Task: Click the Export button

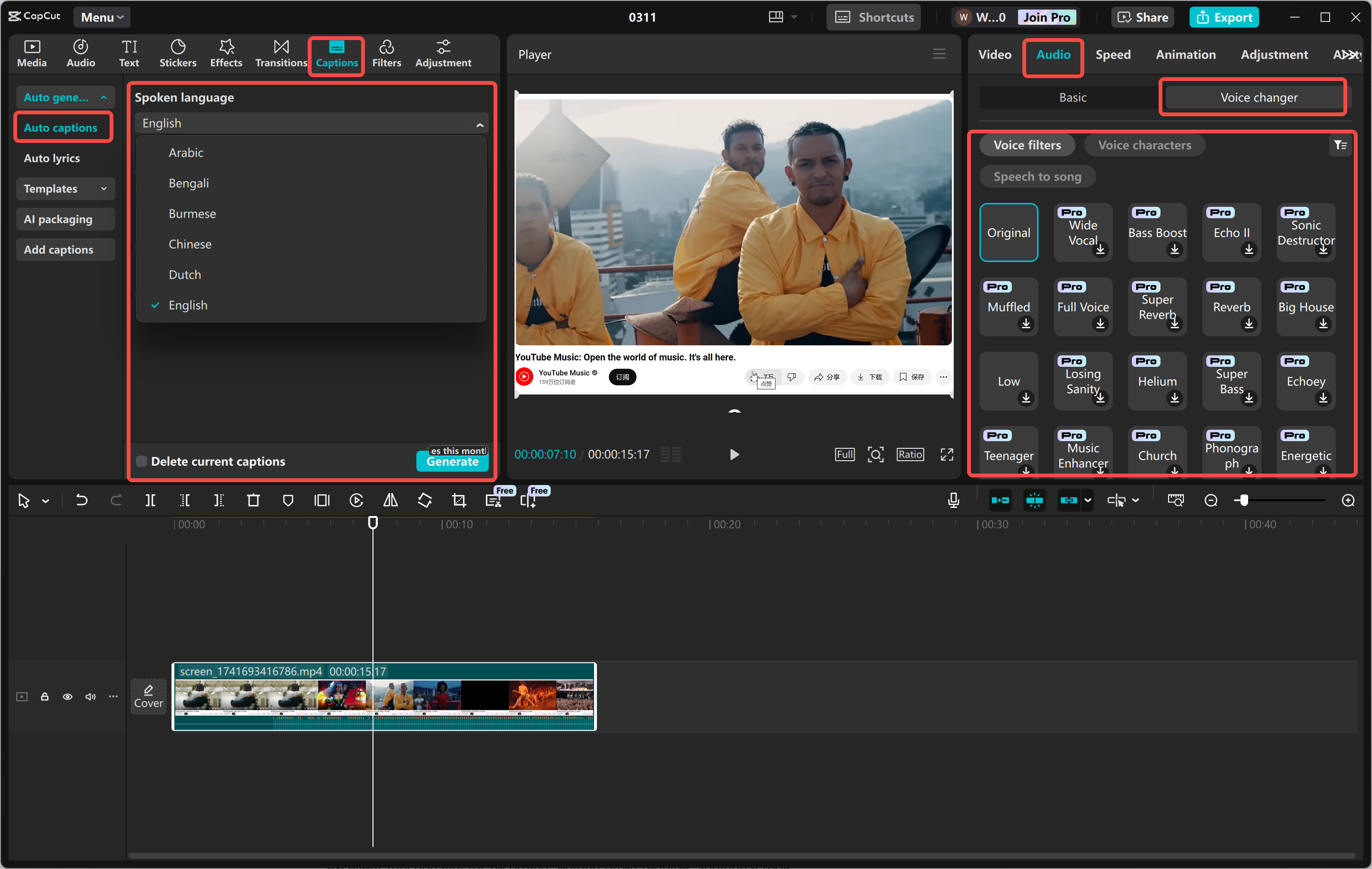Action: click(x=1224, y=17)
